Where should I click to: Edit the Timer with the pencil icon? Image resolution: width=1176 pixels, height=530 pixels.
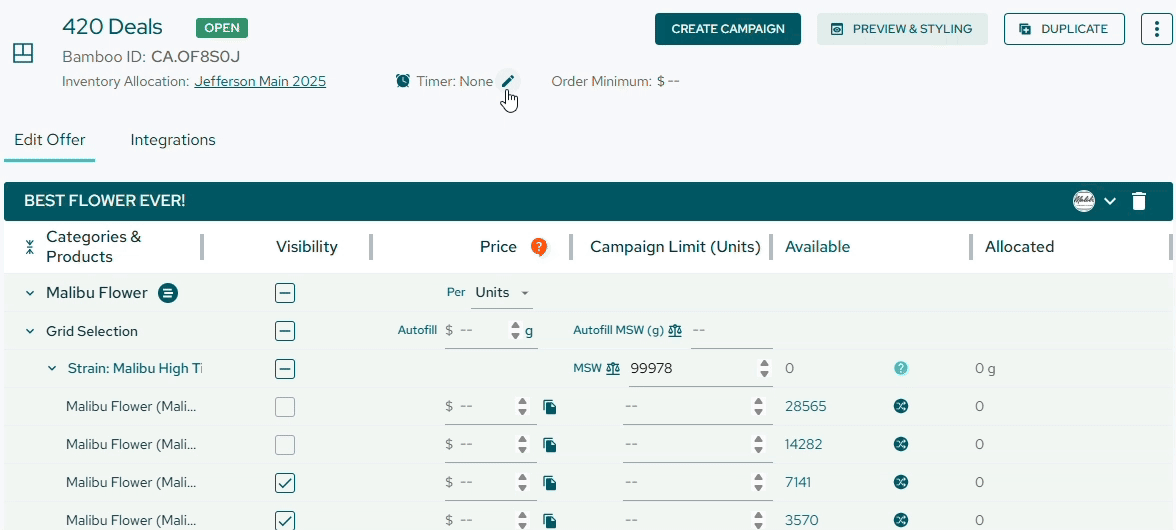[x=508, y=81]
